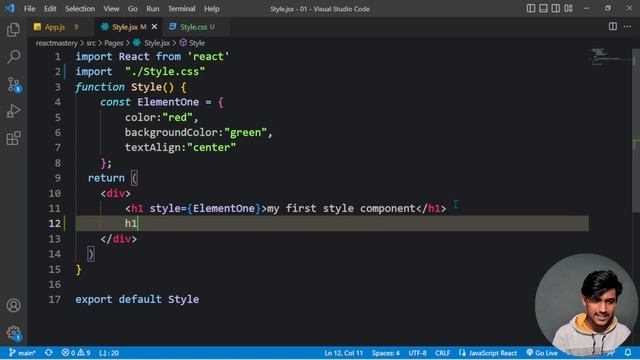Change encoding via UTF-8
Image resolution: width=640 pixels, height=360 pixels.
[417, 353]
